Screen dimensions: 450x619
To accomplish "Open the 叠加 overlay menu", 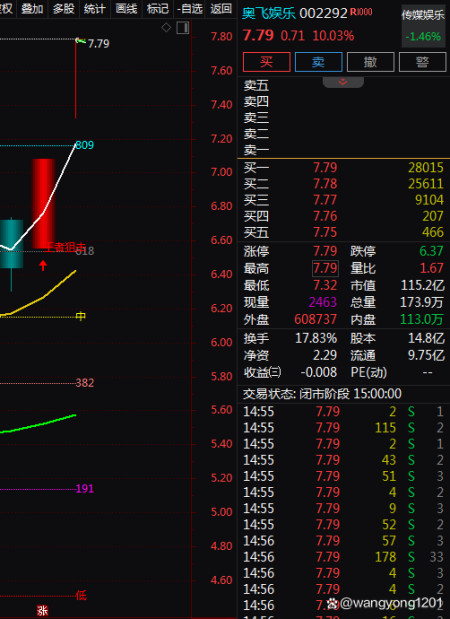I will point(32,8).
